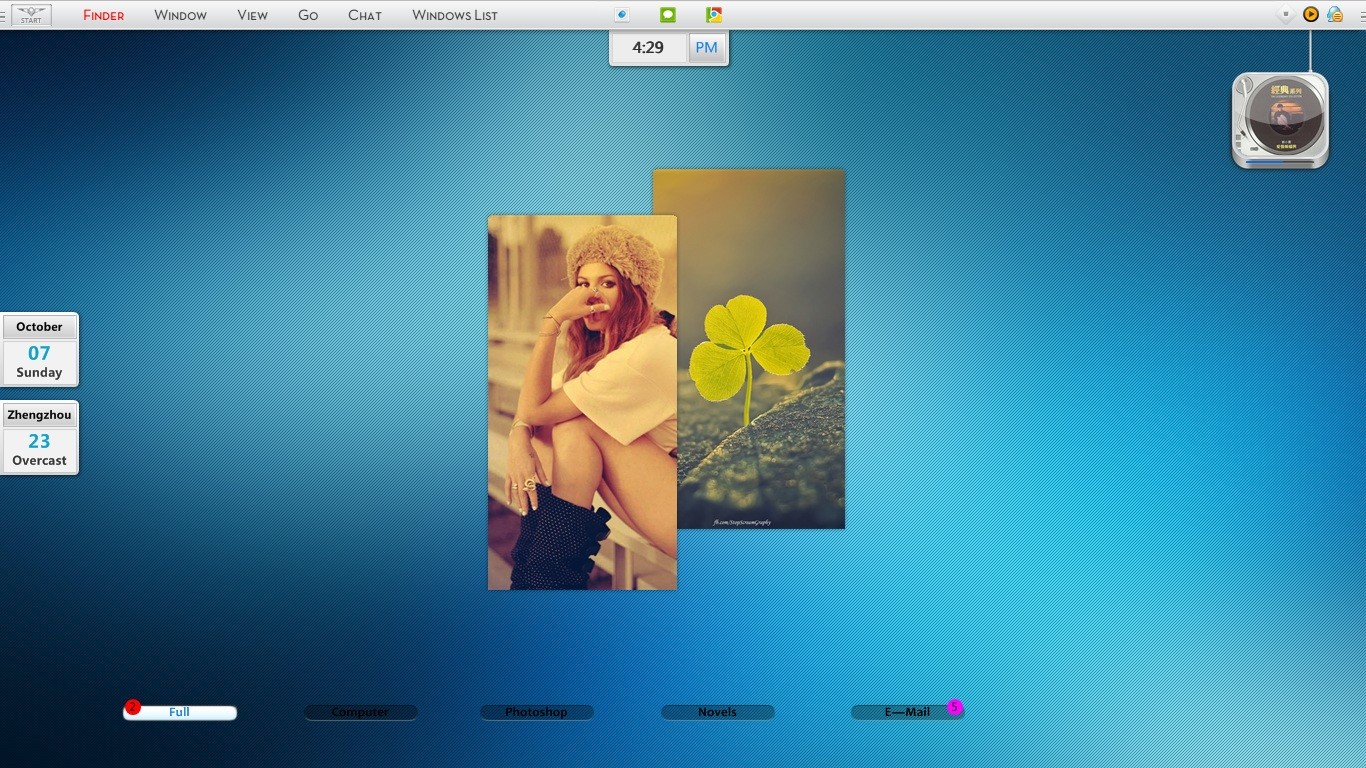The width and height of the screenshot is (1366, 768).
Task: Open the Finder menu
Action: [x=103, y=15]
